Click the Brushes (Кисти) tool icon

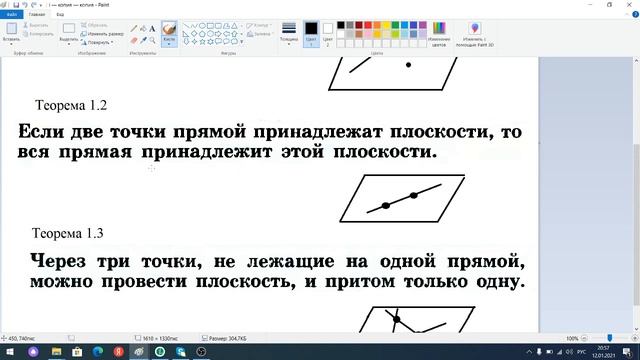click(169, 29)
